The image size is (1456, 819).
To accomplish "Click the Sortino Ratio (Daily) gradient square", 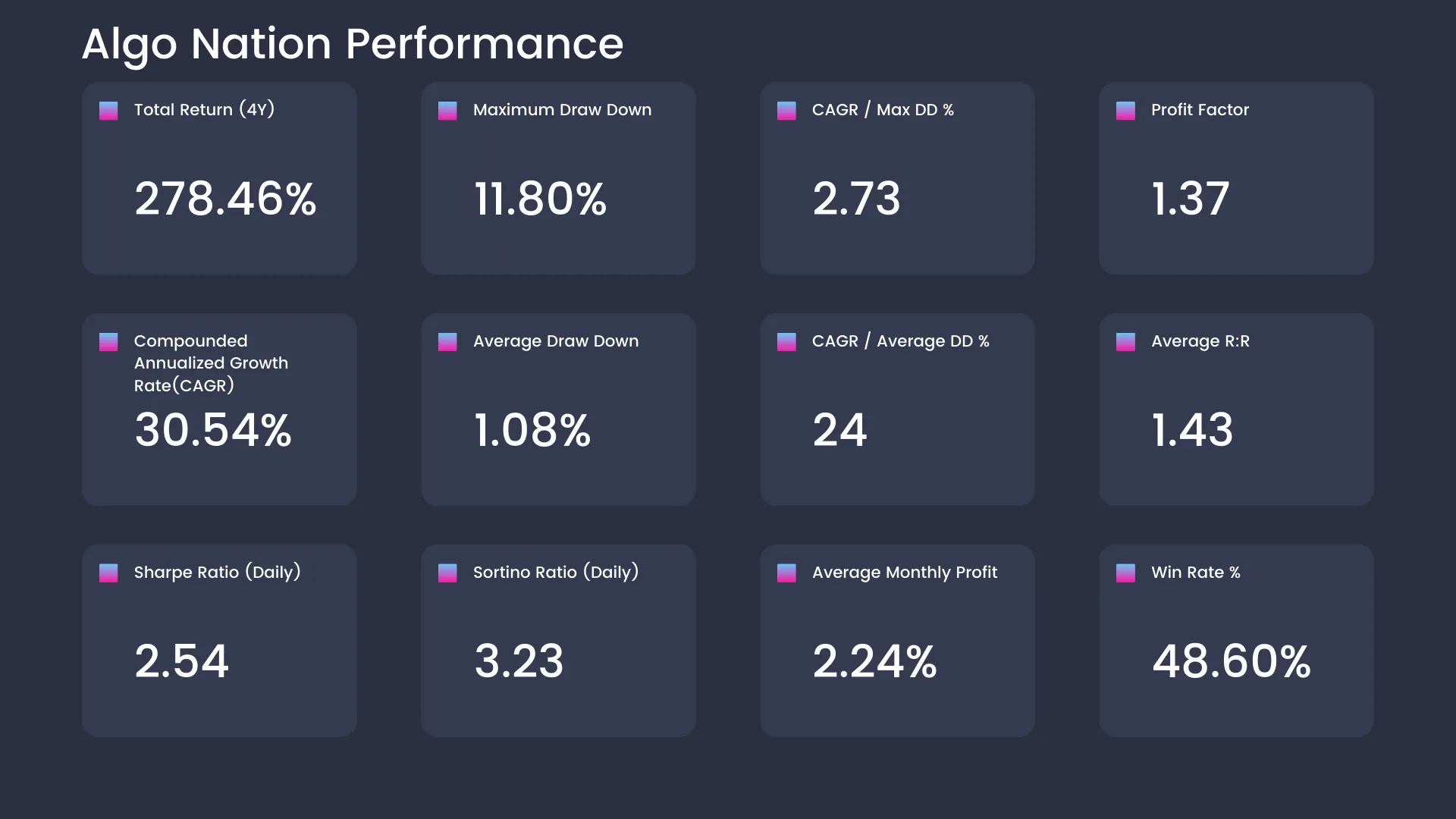I will pyautogui.click(x=447, y=573).
